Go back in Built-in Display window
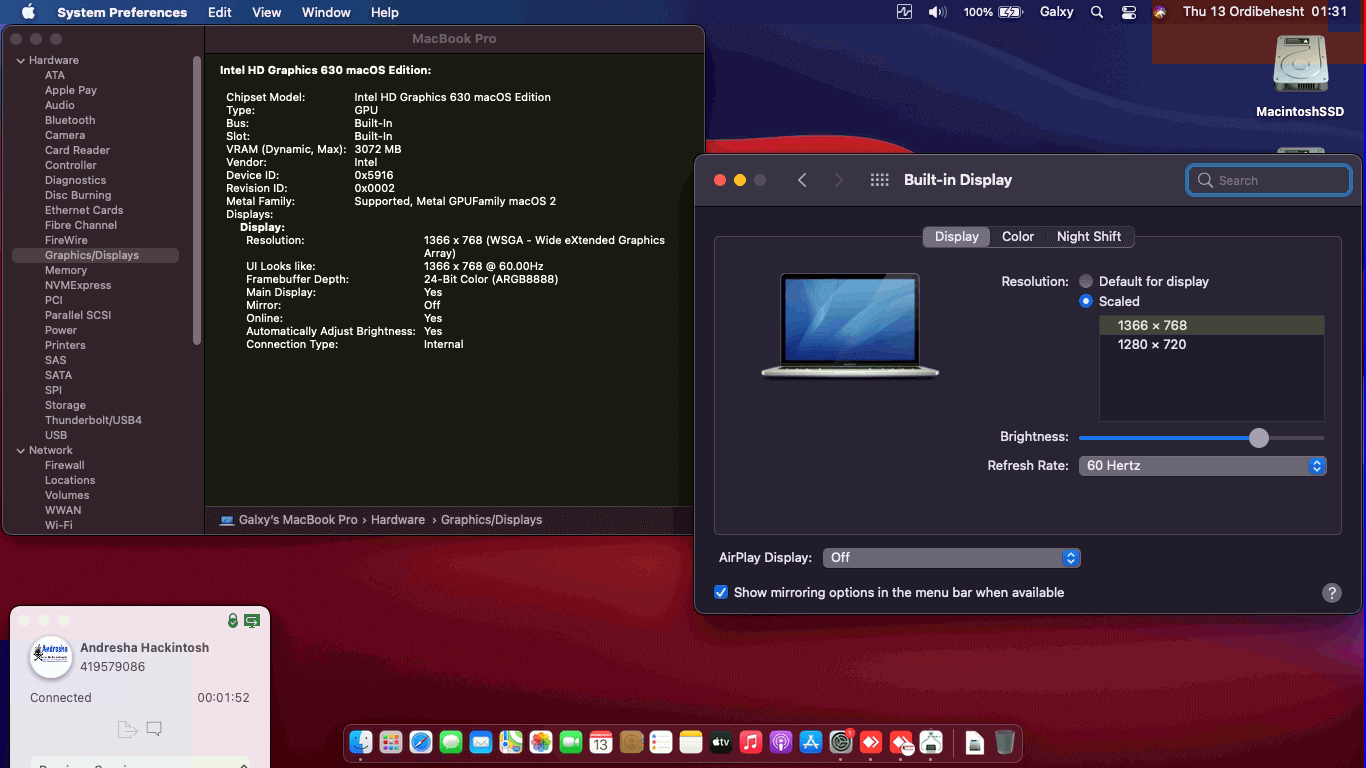The width and height of the screenshot is (1366, 768). tap(802, 180)
